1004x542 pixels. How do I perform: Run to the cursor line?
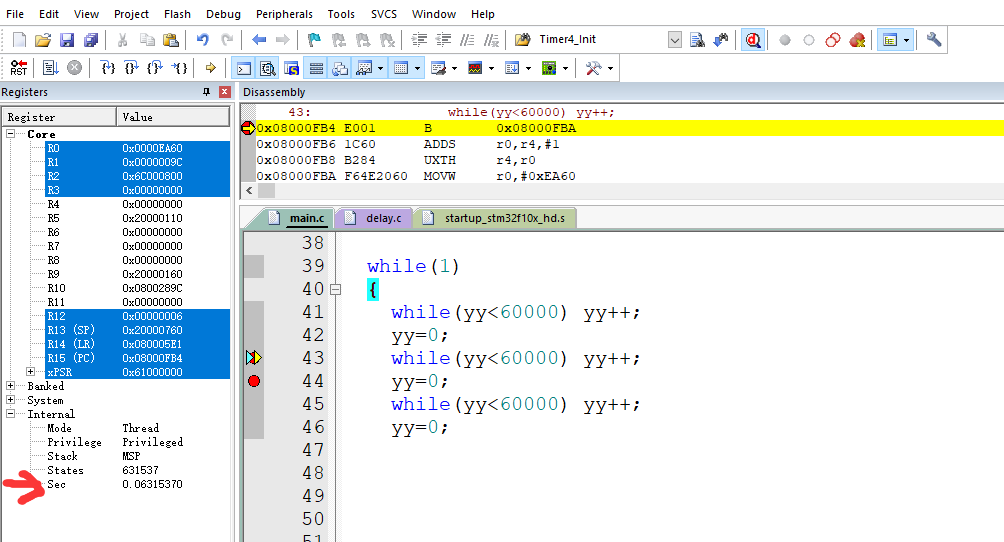coord(179,67)
